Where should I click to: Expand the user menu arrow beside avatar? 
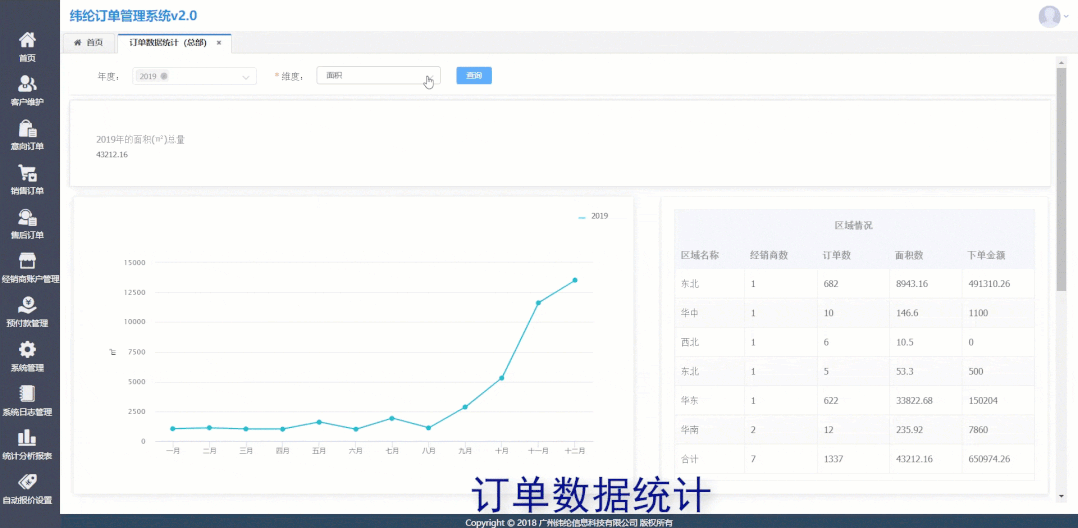1067,16
